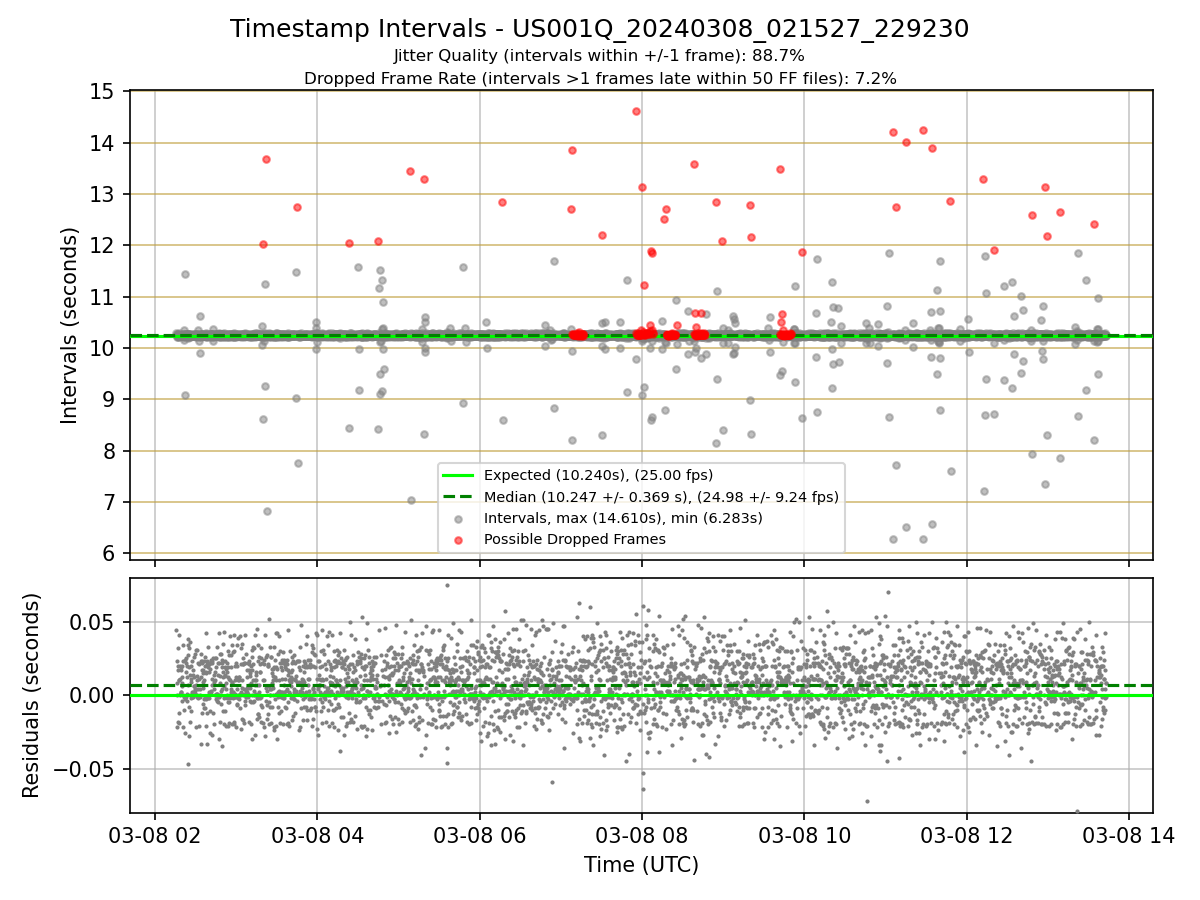This screenshot has width=1200, height=900.
Task: Click x-axis tick label '03-08 14'
Action: point(1129,835)
